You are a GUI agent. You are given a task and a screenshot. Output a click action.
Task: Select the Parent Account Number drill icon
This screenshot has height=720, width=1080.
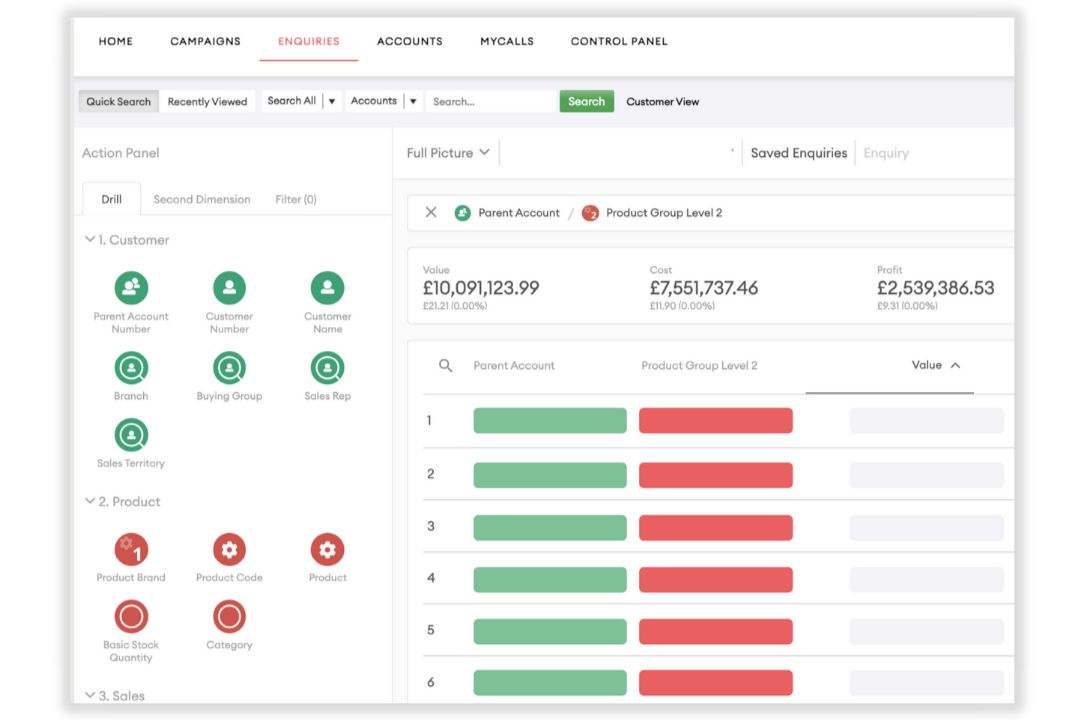pyautogui.click(x=131, y=288)
